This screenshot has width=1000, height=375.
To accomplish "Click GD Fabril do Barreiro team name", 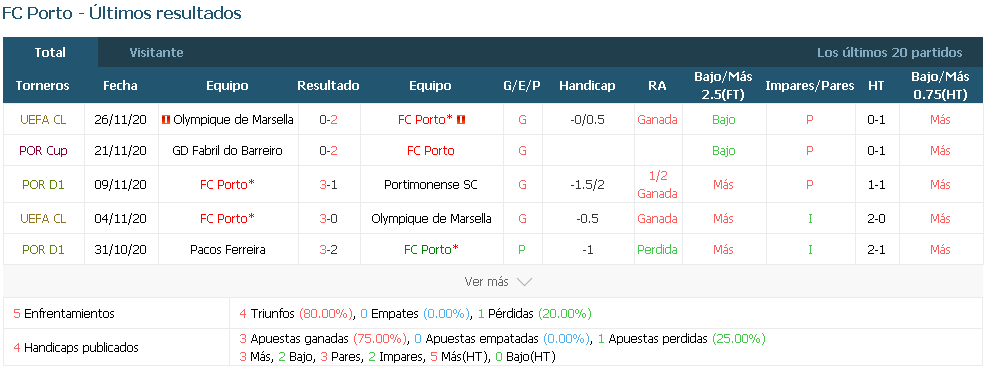I will coord(227,151).
